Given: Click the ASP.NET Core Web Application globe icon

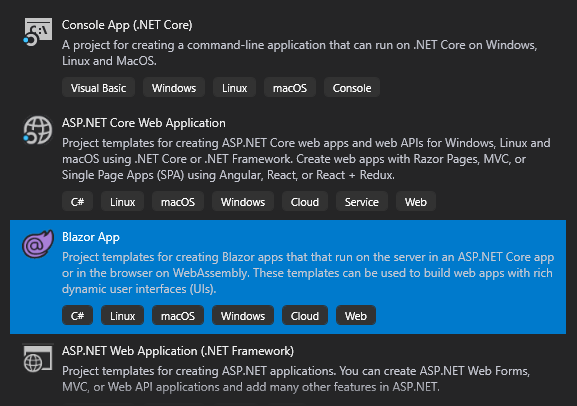Looking at the screenshot, I should (x=38, y=130).
